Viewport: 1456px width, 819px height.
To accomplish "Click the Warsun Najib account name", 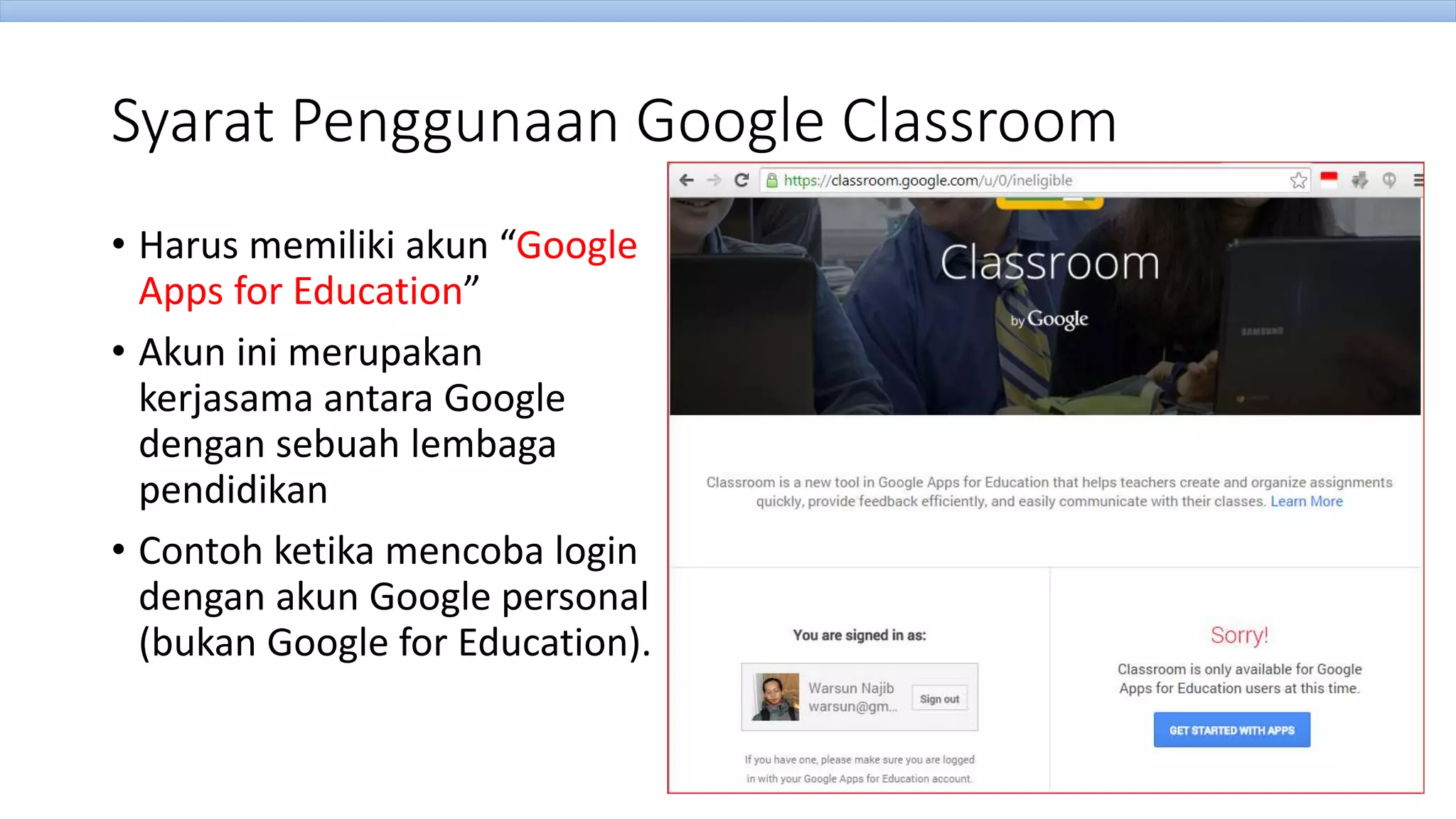I will click(851, 688).
